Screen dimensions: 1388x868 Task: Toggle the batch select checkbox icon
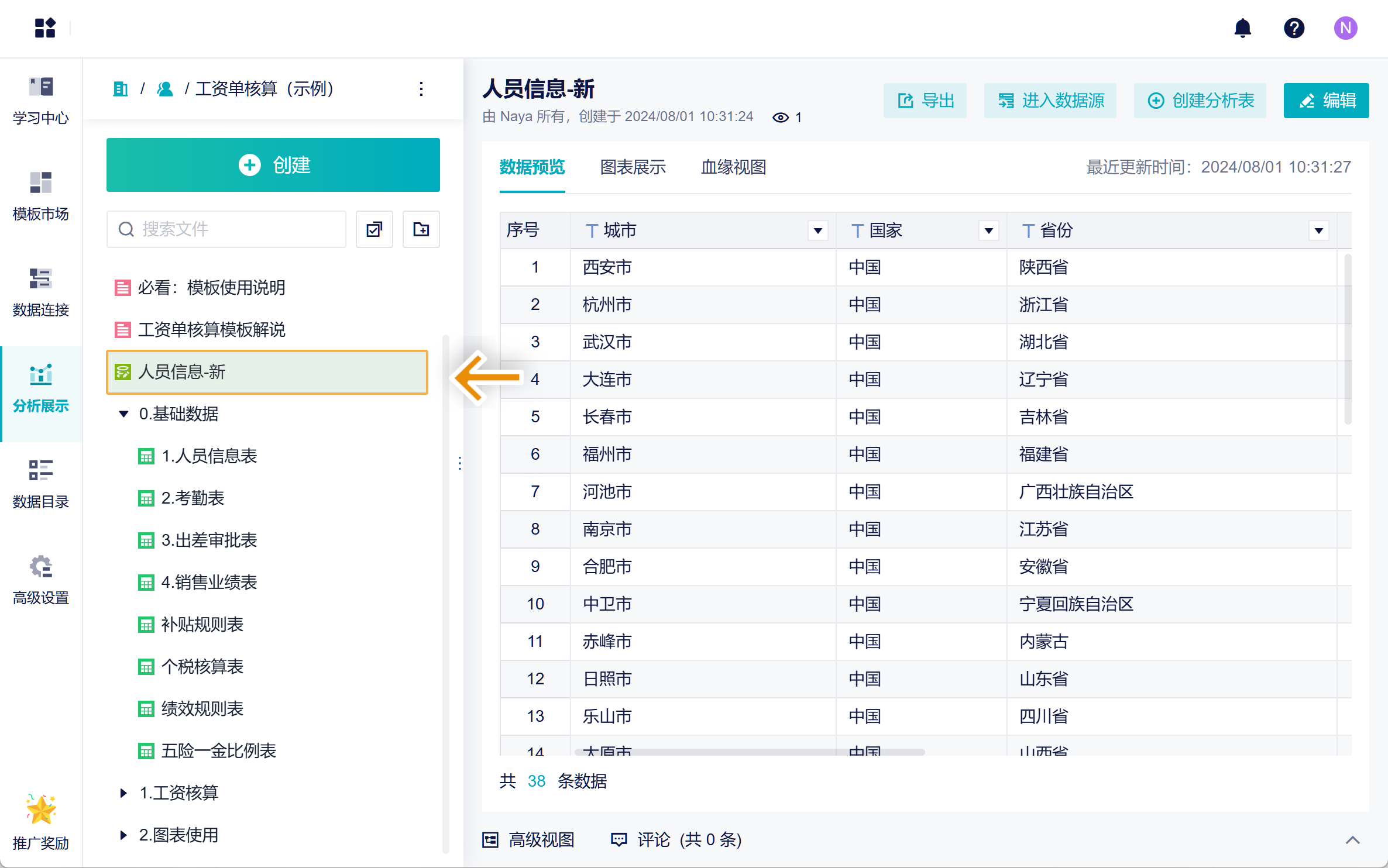pos(374,229)
